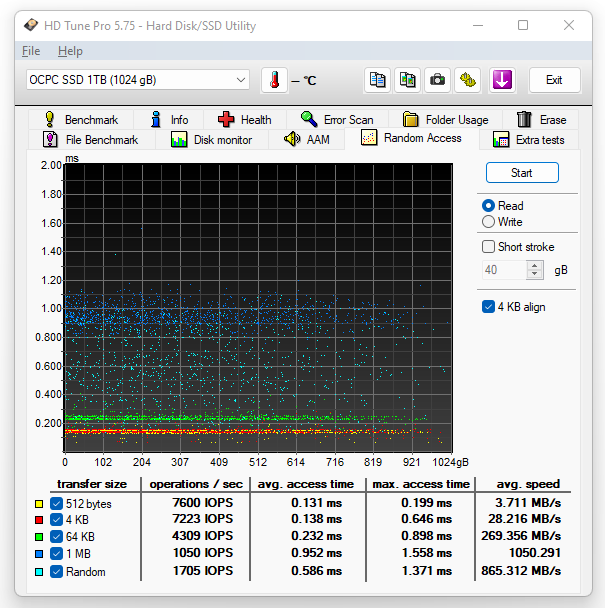This screenshot has width=605, height=608.
Task: Click the Disk monitor chart icon
Action: tap(179, 139)
